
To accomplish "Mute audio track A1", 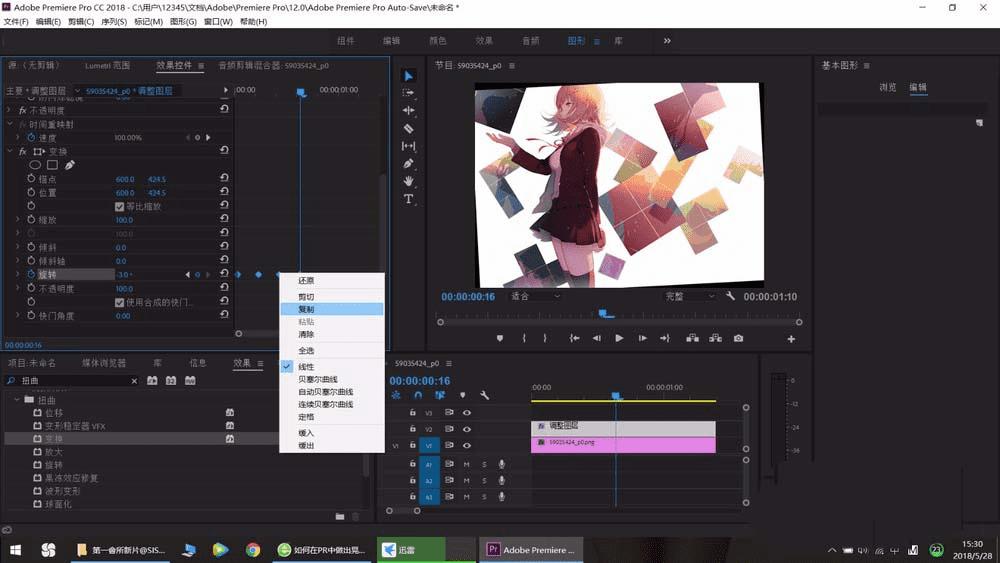I will [x=466, y=464].
